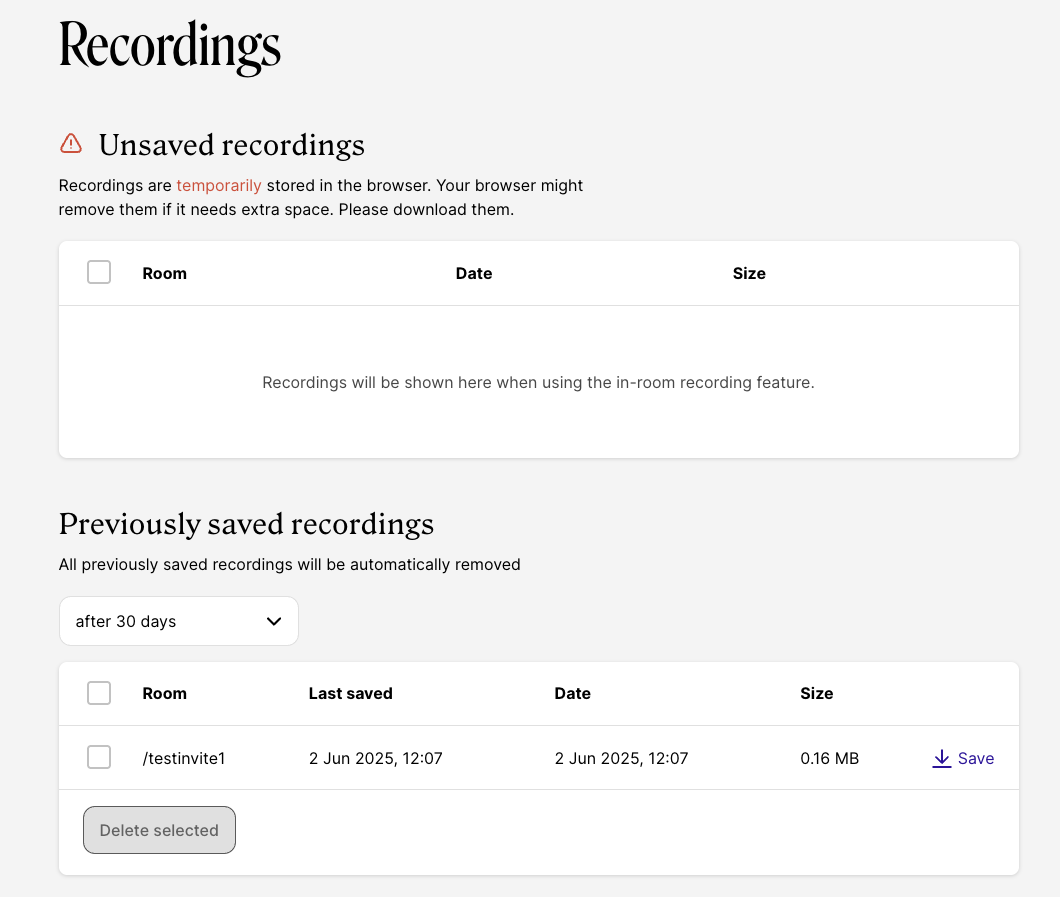Click the red "temporarily" text
The height and width of the screenshot is (897, 1060).
(x=219, y=185)
